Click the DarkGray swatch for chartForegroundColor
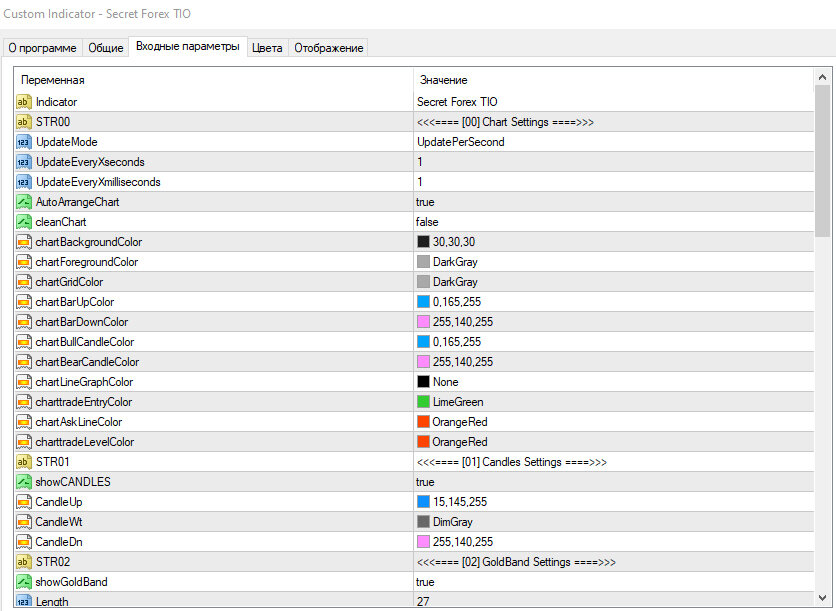The image size is (836, 611). (x=423, y=262)
